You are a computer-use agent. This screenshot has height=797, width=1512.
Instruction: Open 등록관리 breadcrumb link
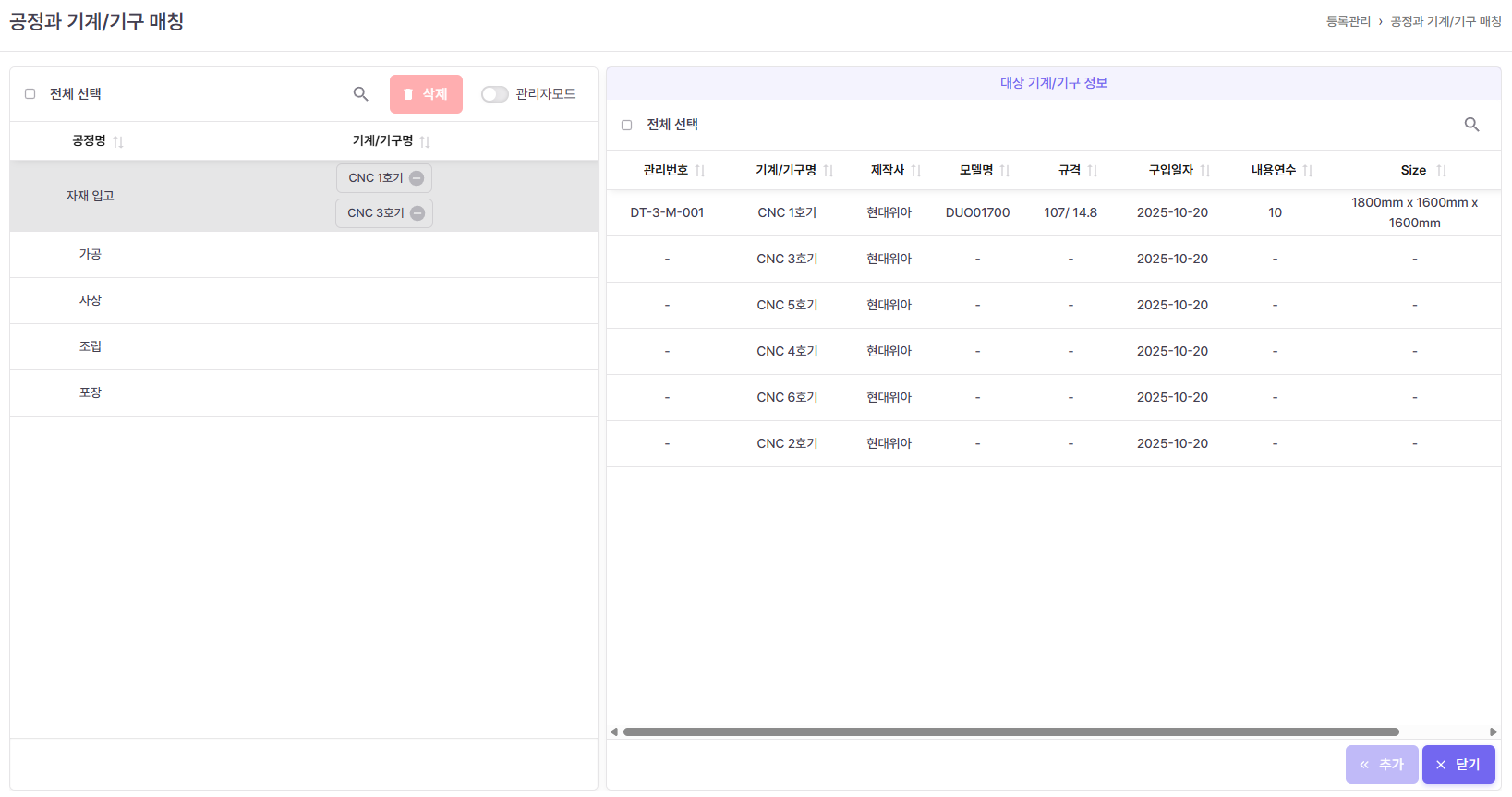click(1348, 21)
